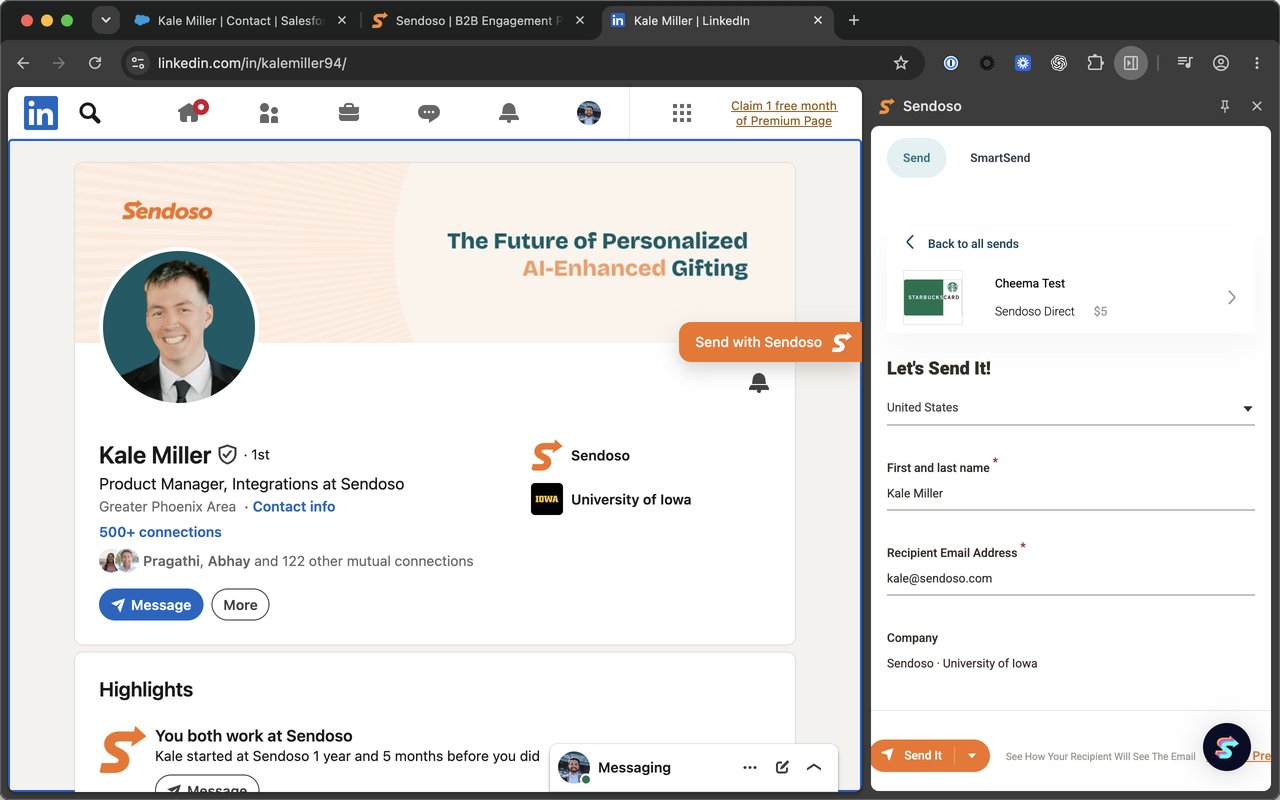Open Messaging options three-dots menu
This screenshot has height=800, width=1280.
pyautogui.click(x=750, y=767)
